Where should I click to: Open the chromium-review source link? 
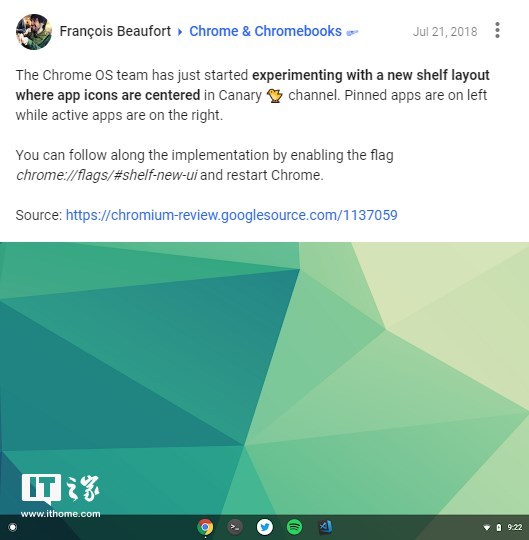pos(231,215)
